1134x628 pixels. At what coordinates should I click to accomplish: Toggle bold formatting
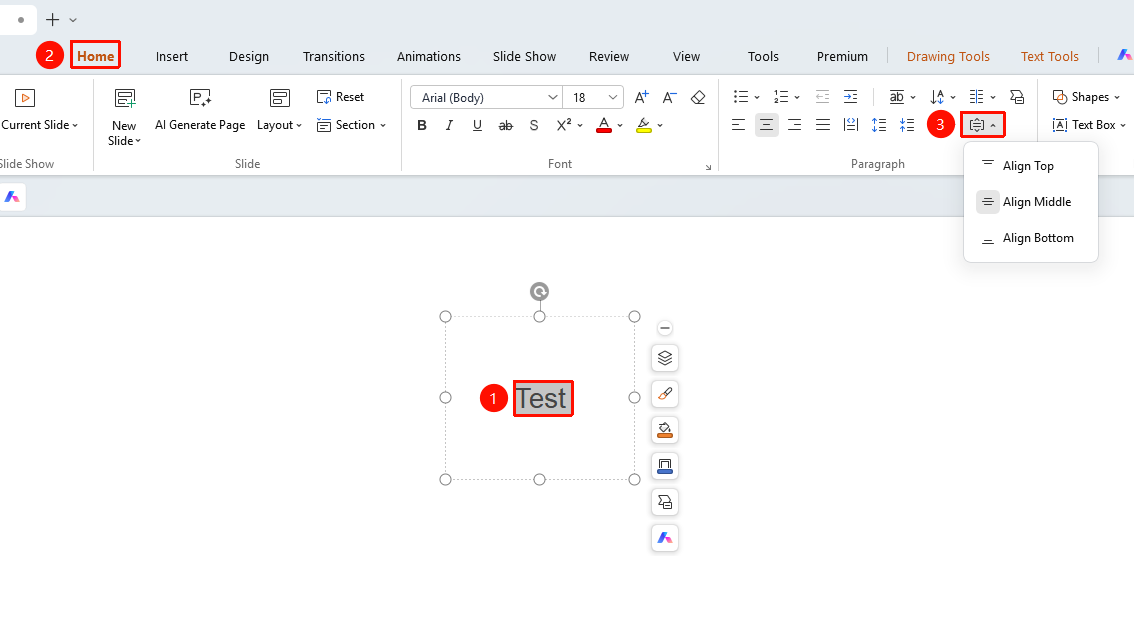coord(422,125)
